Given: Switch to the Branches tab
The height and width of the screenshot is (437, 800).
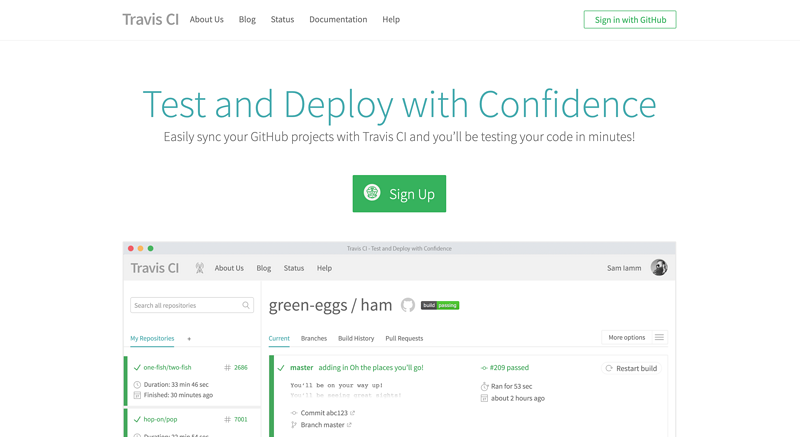Looking at the screenshot, I should point(314,339).
